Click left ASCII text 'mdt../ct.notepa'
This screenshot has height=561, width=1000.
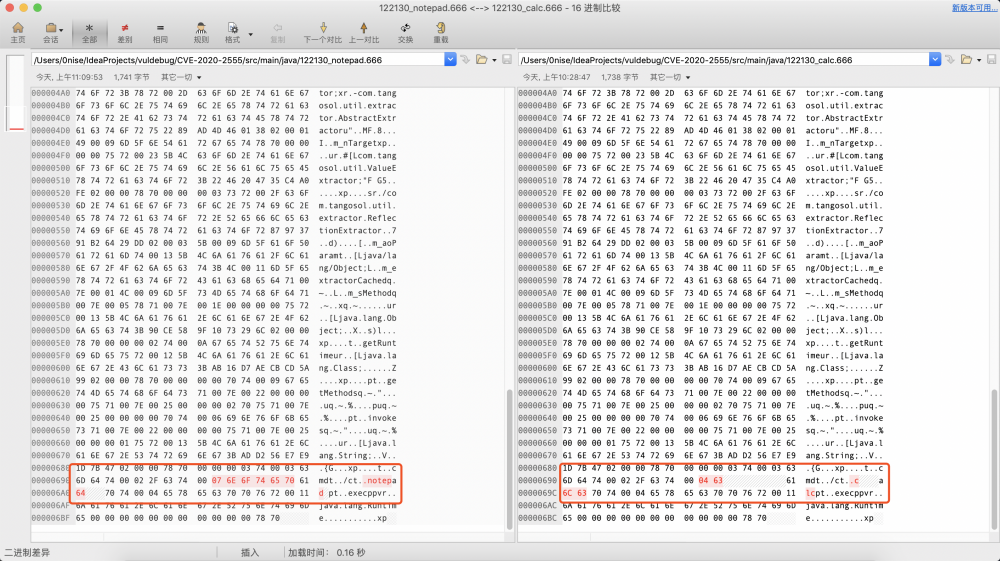(358, 481)
